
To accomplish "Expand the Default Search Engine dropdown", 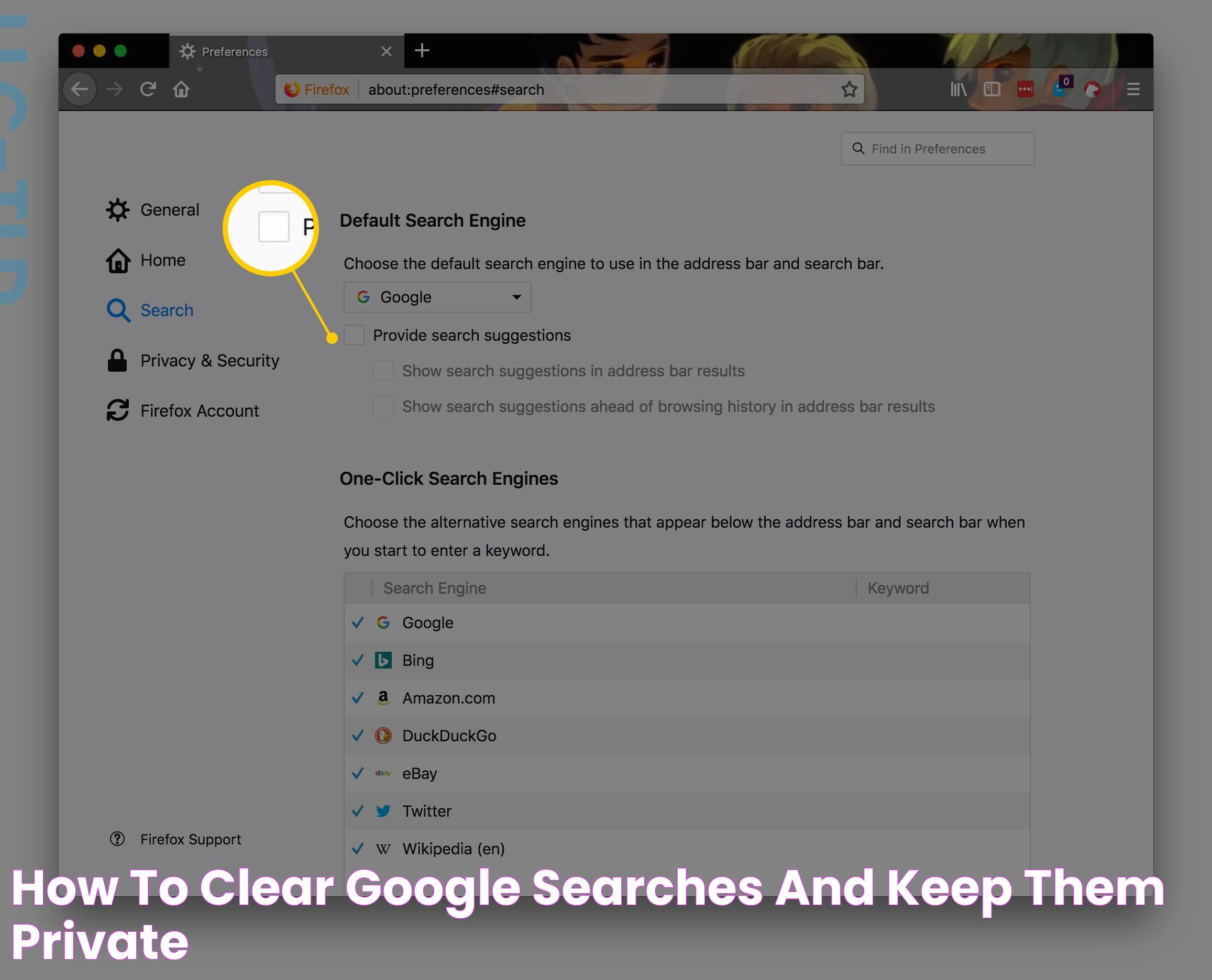I will click(516, 296).
